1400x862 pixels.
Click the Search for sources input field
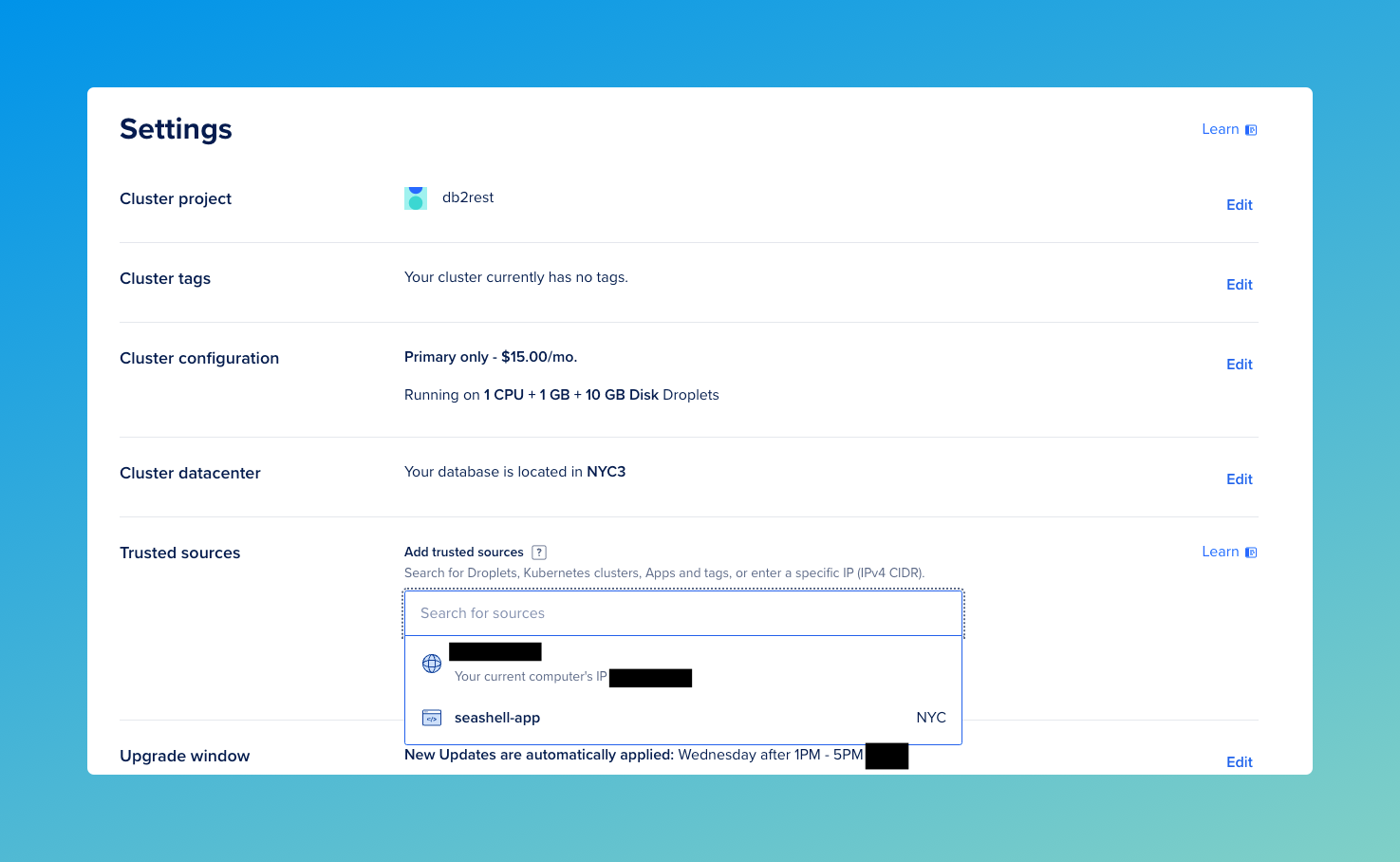682,612
